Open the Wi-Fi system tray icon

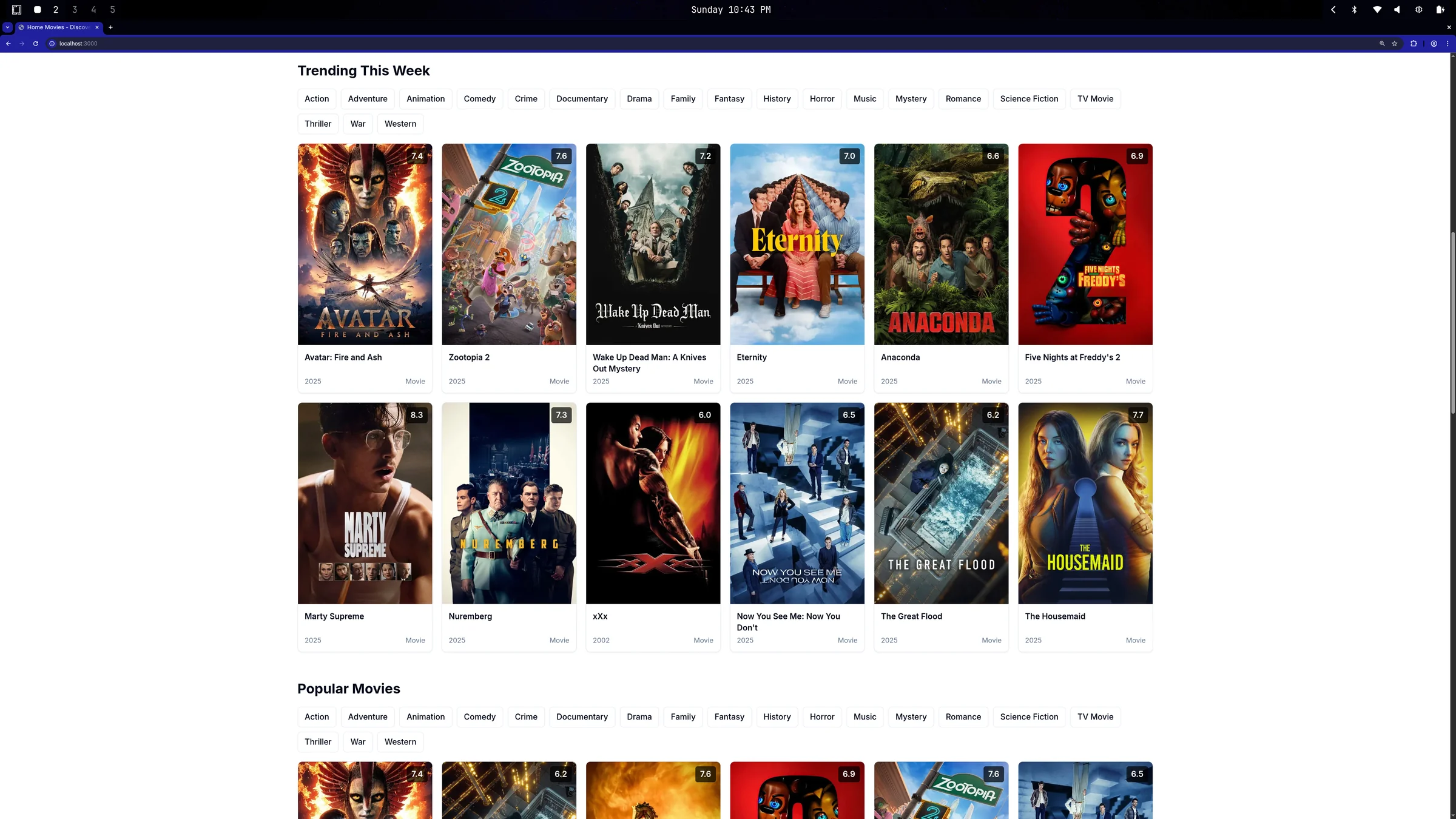(1377, 10)
